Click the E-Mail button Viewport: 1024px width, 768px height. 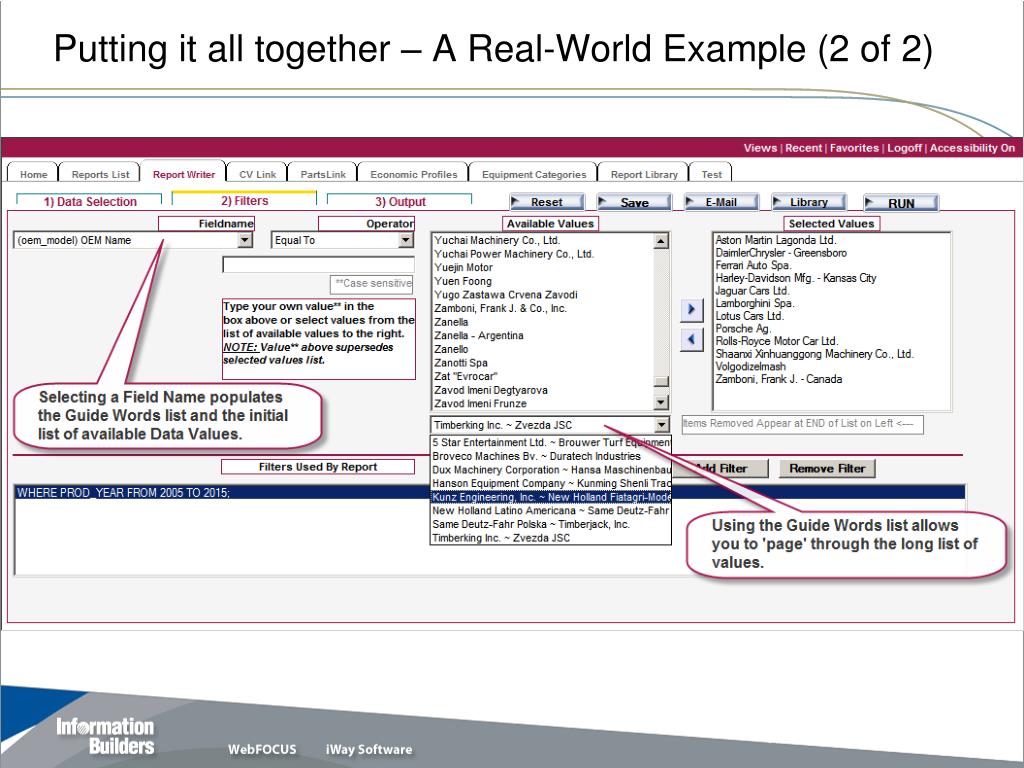click(721, 202)
